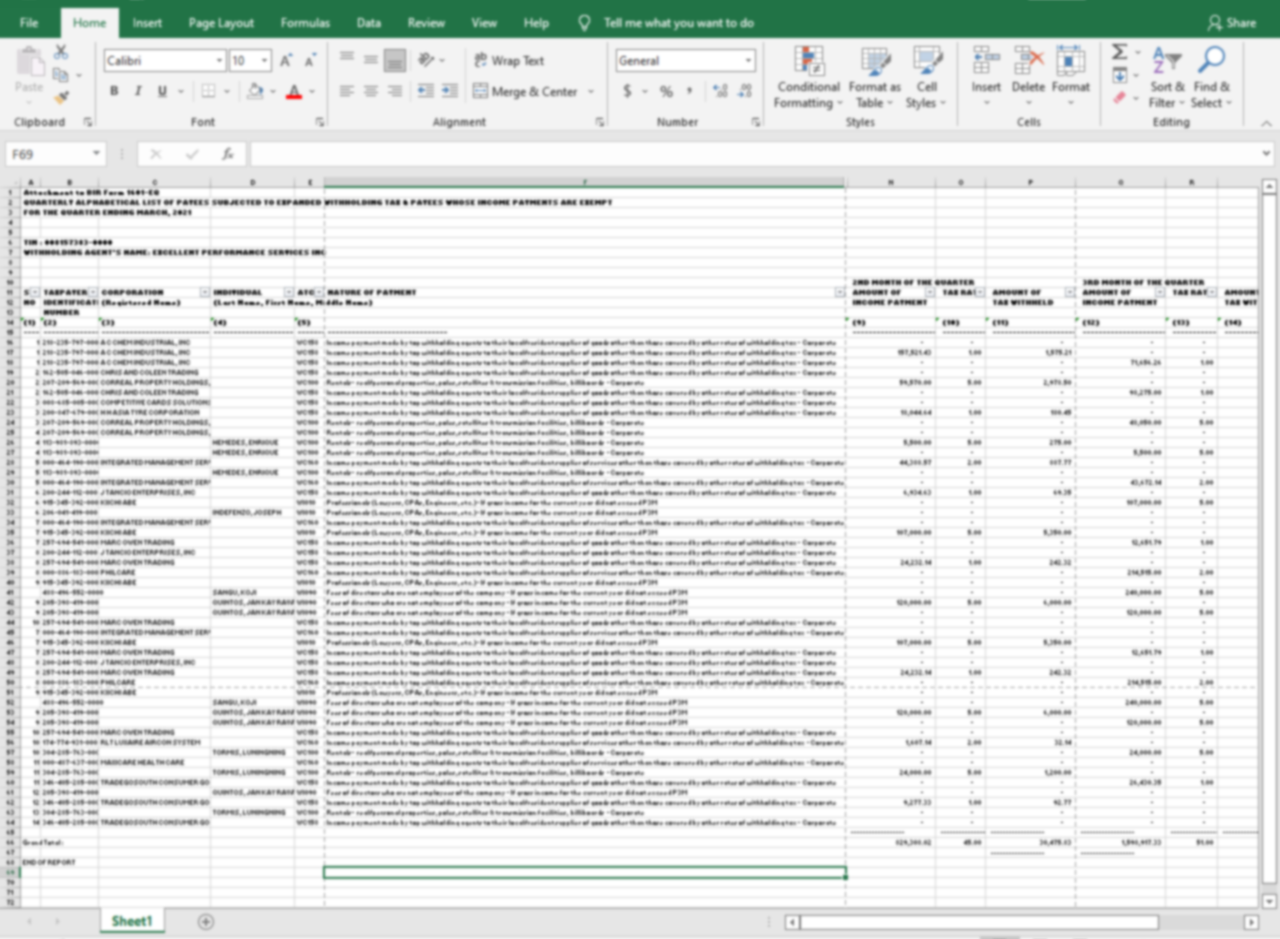The image size is (1280, 939).
Task: Click the Format Painter brush icon
Action: click(x=61, y=98)
